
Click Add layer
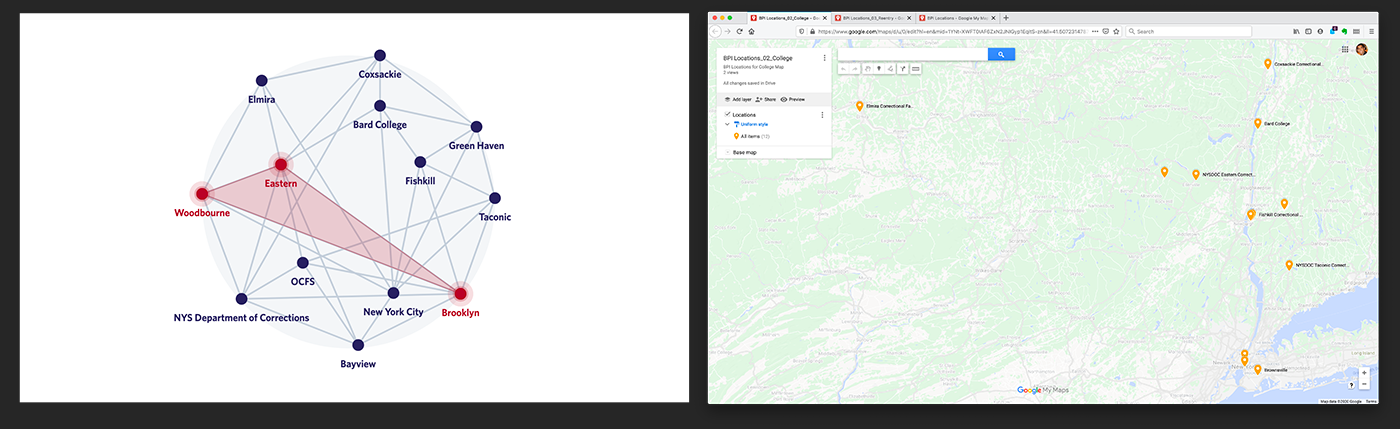[738, 99]
